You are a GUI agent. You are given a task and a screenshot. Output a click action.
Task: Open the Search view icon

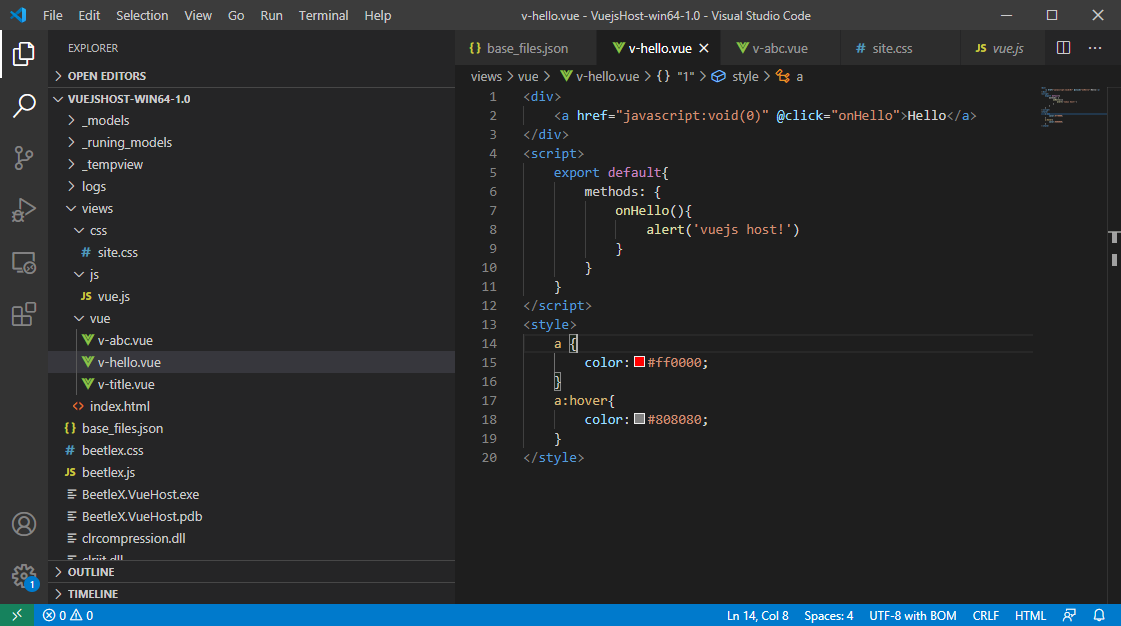point(24,106)
